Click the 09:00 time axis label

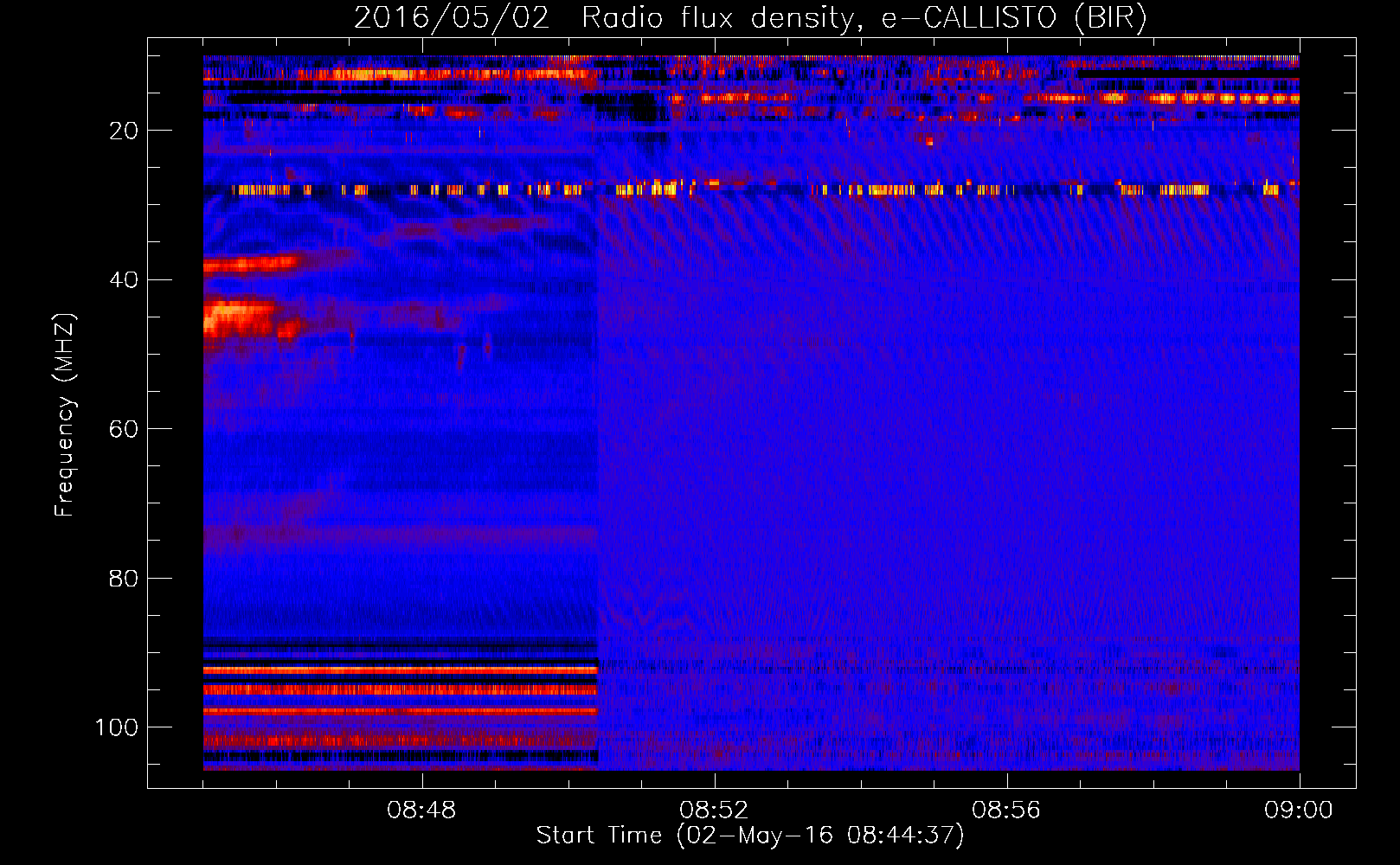1299,811
